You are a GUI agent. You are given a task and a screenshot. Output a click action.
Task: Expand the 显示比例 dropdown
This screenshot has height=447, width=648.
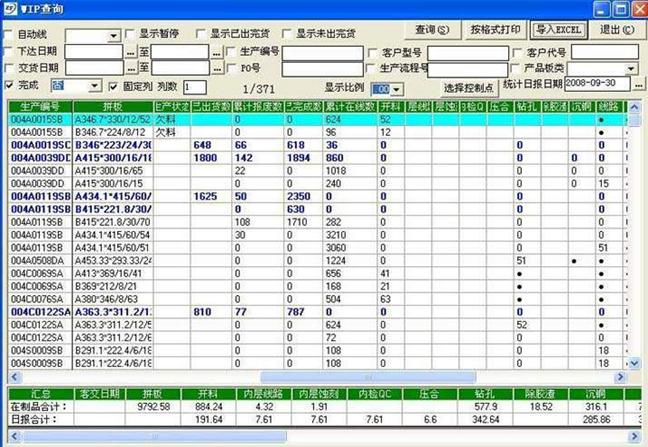point(395,87)
